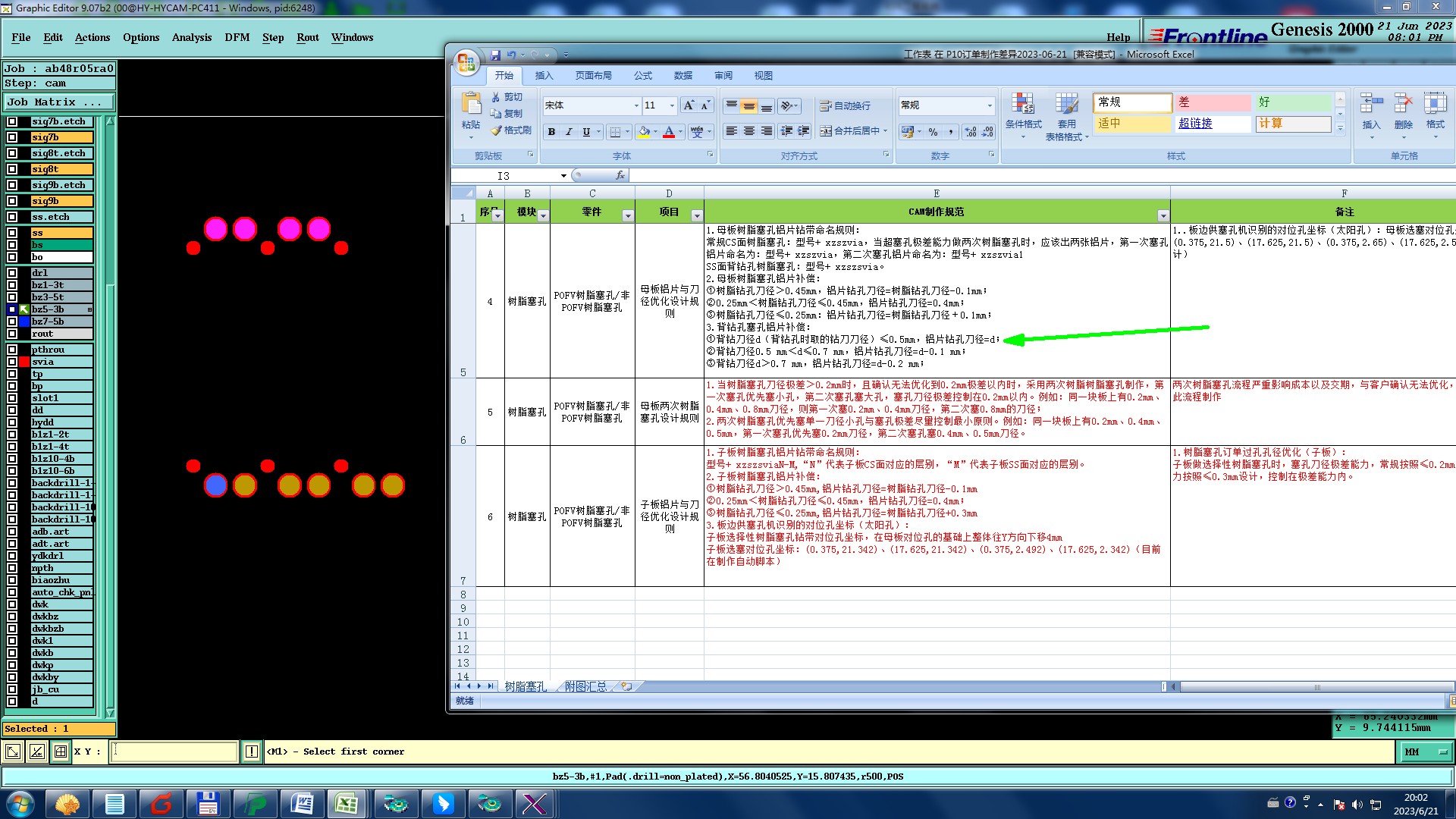Toggle display checkbox for svia layer

point(12,362)
